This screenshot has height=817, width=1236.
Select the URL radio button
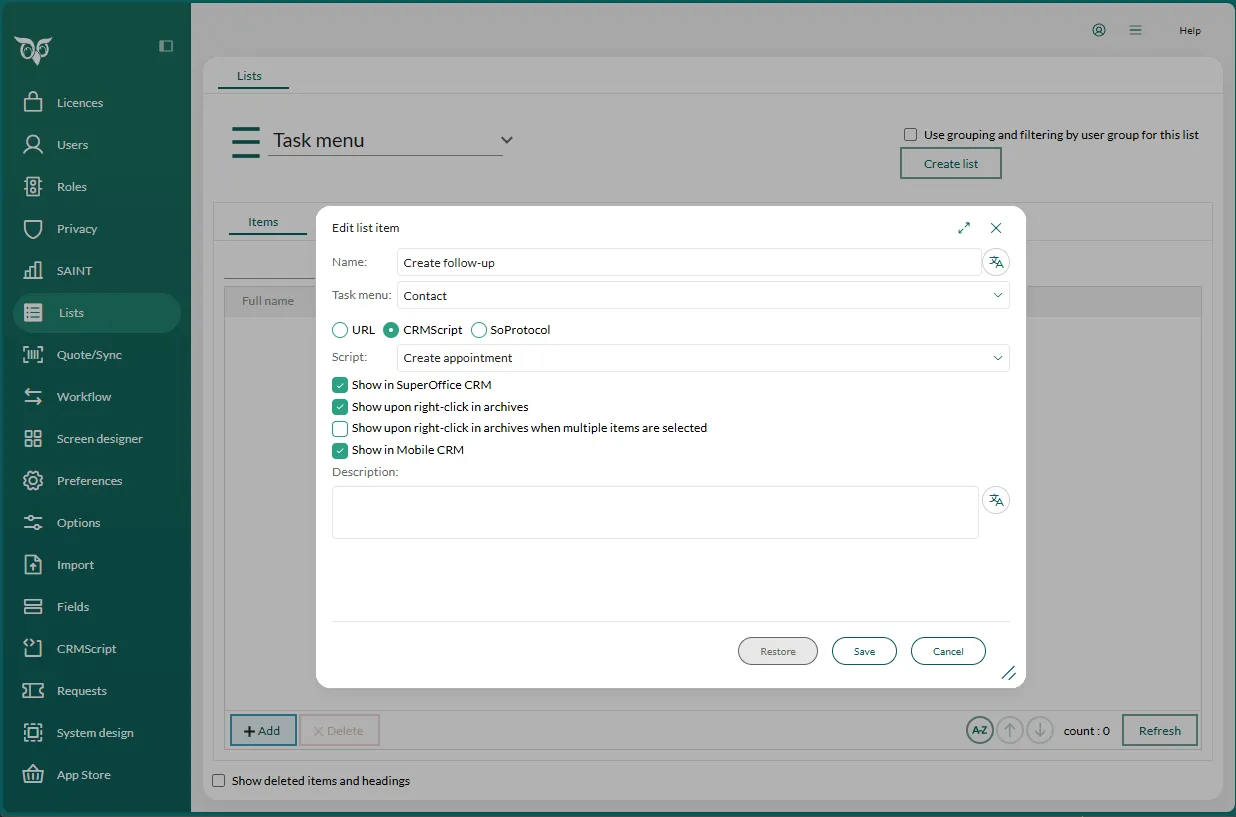click(340, 330)
